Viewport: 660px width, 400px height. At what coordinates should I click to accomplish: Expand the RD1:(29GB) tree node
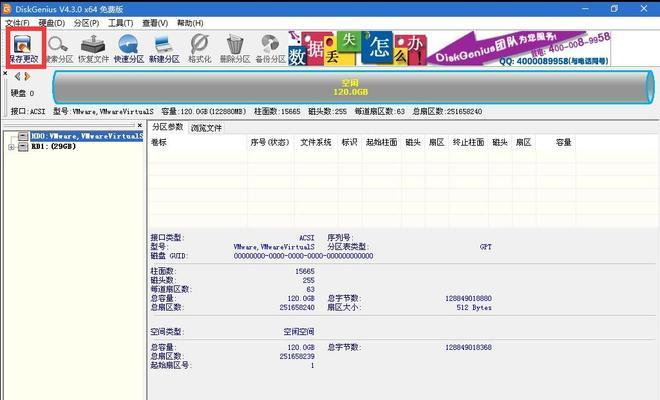click(11, 147)
